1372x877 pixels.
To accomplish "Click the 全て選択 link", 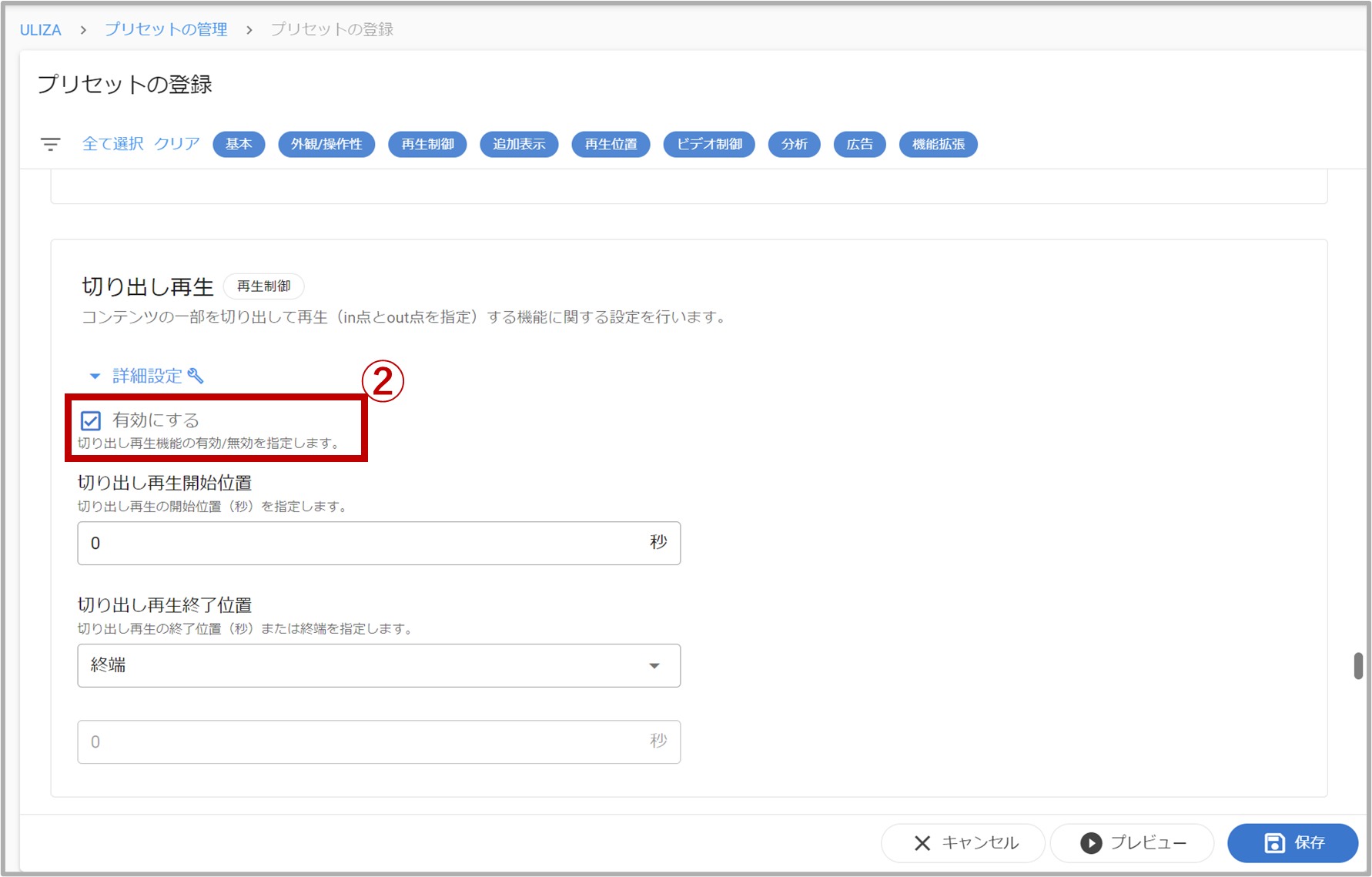I will tap(113, 144).
